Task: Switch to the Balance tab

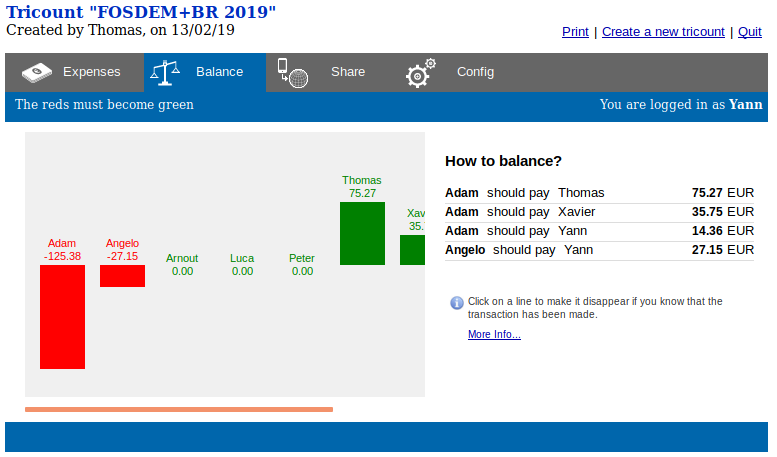Action: pos(205,72)
